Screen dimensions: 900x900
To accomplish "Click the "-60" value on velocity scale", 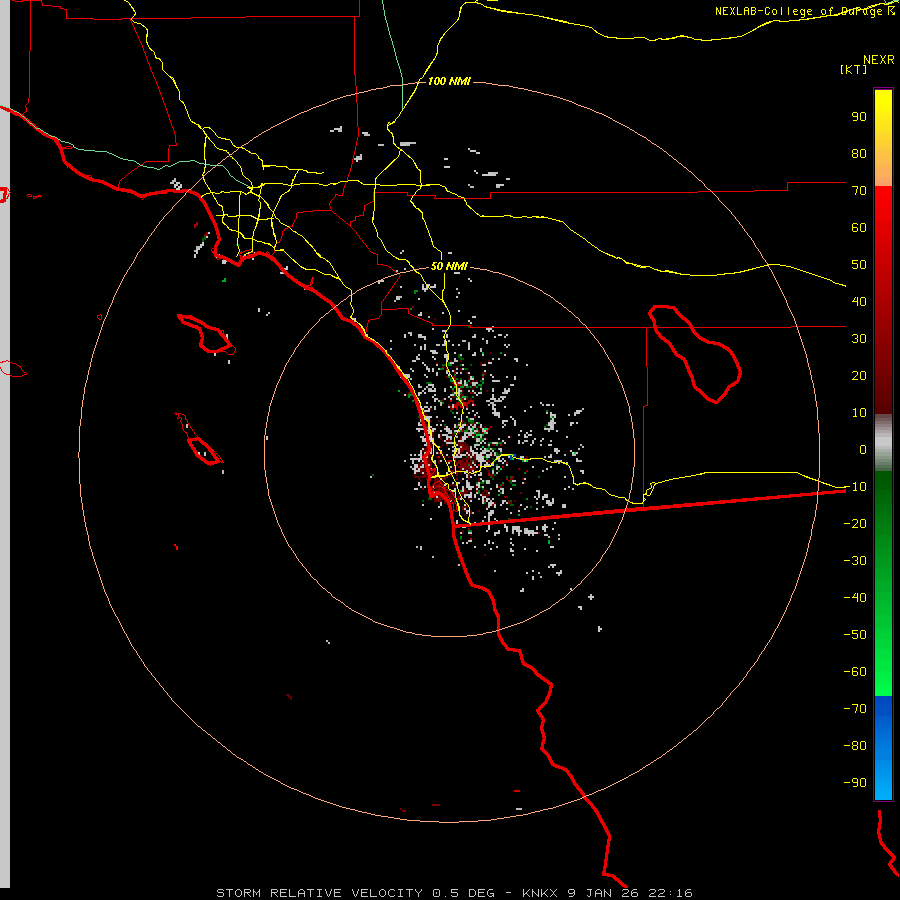I will (855, 672).
